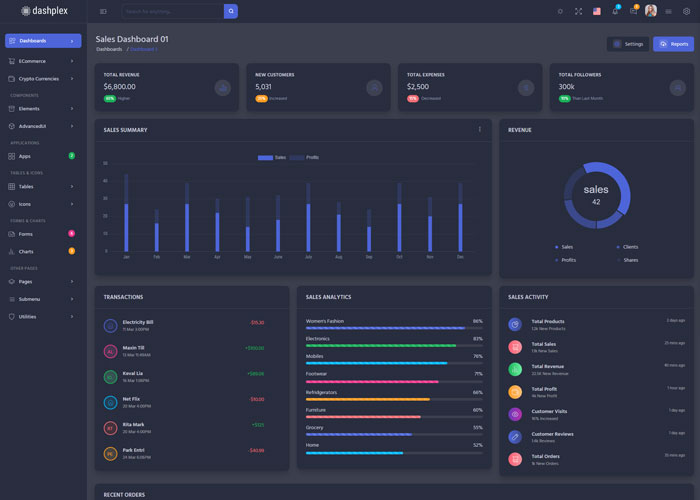
Task: Click the Women's Fashion progress bar
Action: click(386, 328)
